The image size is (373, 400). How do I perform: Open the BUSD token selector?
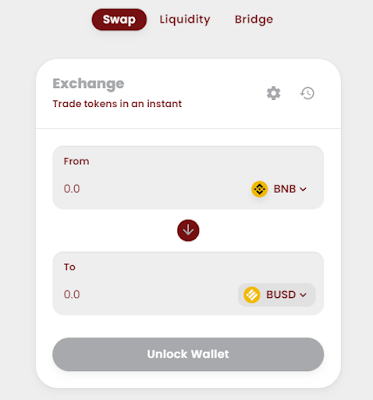[277, 295]
